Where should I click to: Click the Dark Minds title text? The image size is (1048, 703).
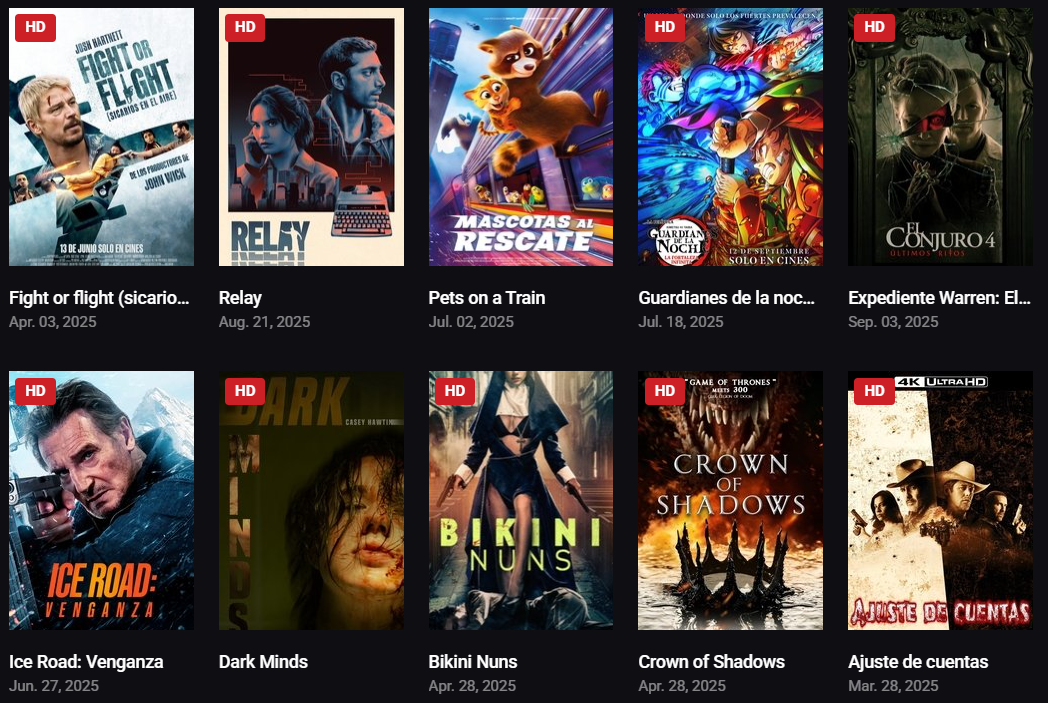(x=263, y=662)
